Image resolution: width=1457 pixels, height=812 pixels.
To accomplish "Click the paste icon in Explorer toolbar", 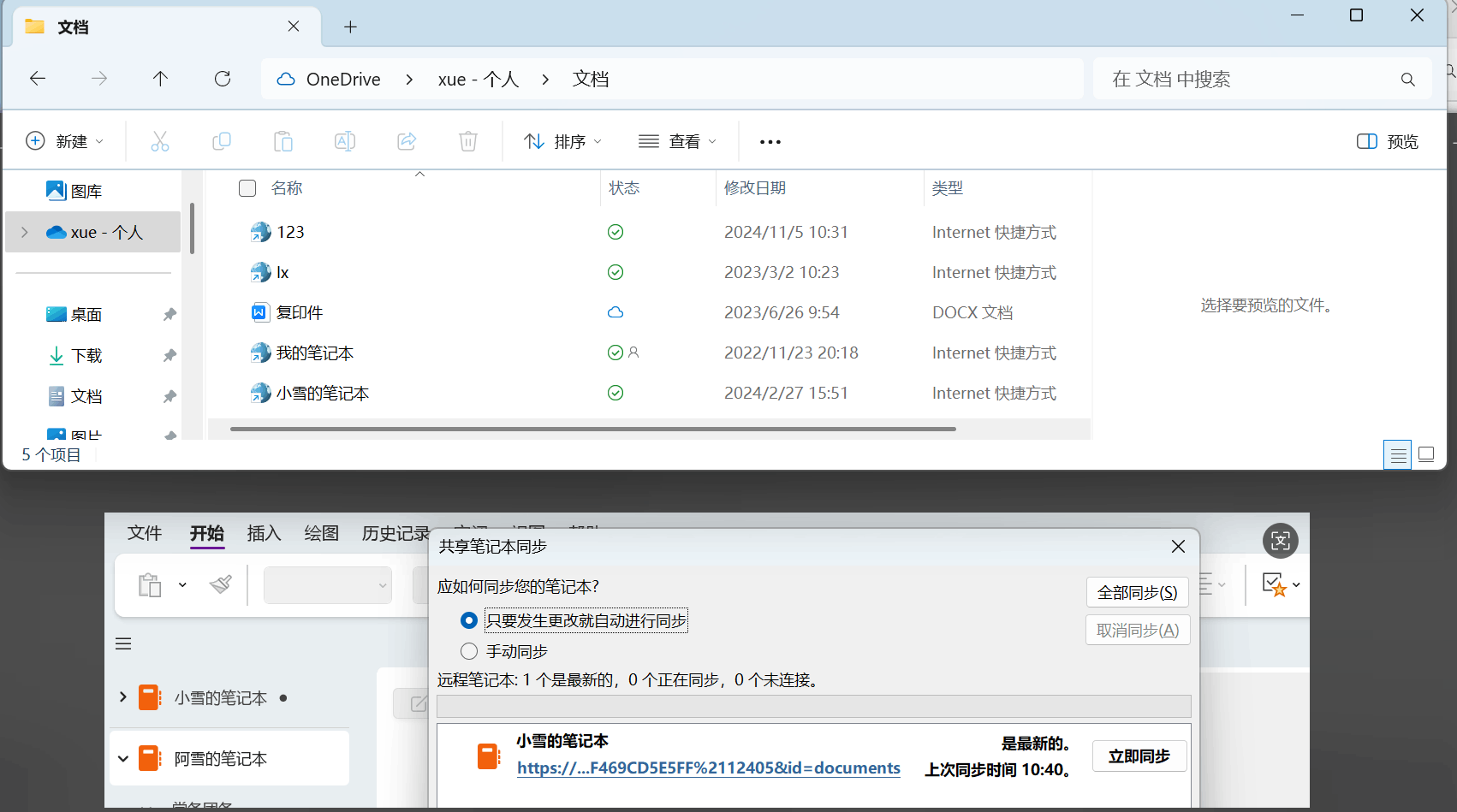I will [283, 141].
